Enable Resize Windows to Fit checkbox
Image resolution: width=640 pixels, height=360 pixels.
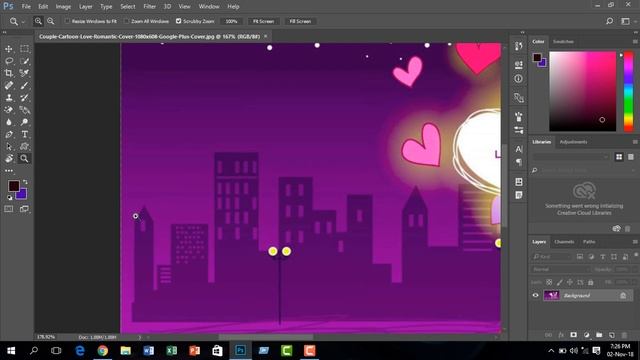coord(67,21)
